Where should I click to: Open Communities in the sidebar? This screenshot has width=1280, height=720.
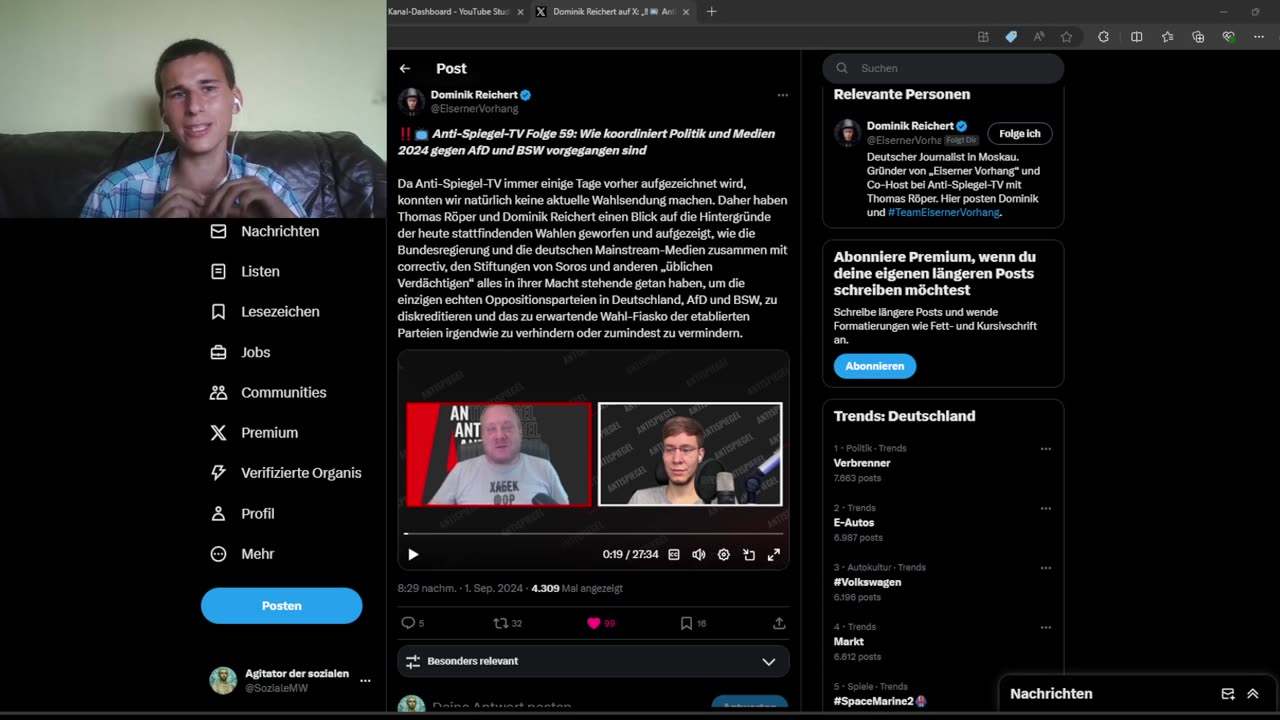[x=268, y=392]
